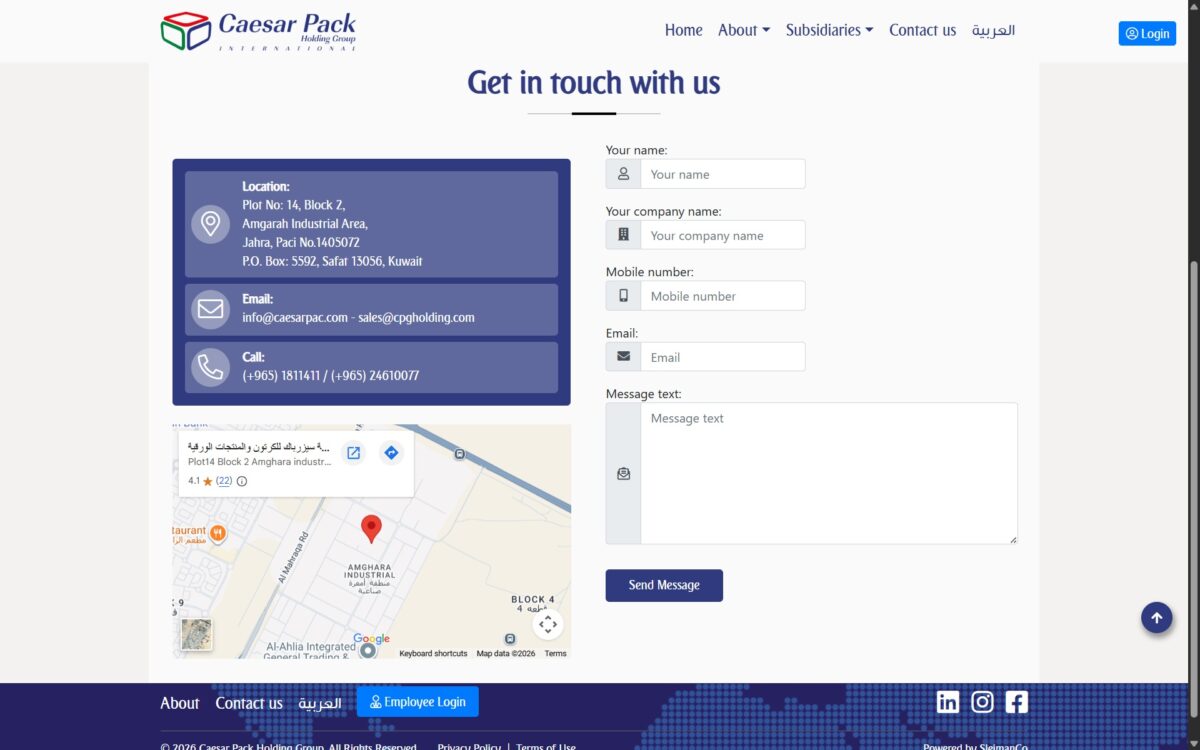Open Contact us link in footer
The width and height of the screenshot is (1200, 750).
click(x=249, y=703)
